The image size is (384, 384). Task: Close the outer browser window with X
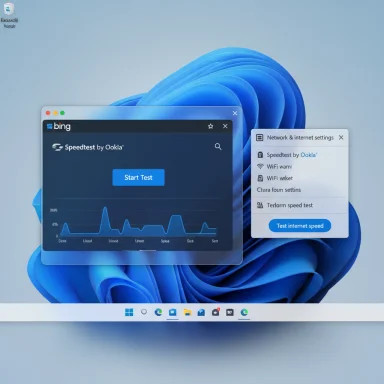click(x=235, y=113)
